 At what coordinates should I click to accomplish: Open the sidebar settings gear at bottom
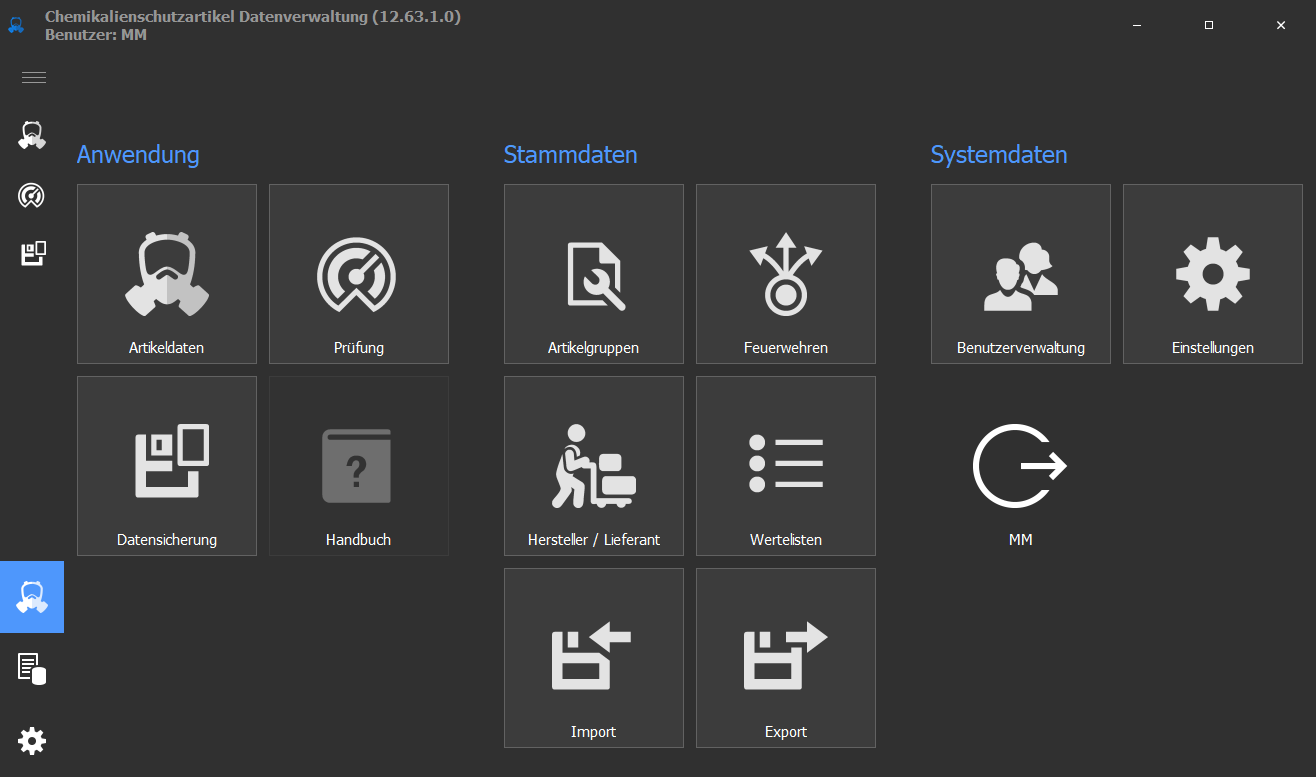[x=32, y=741]
